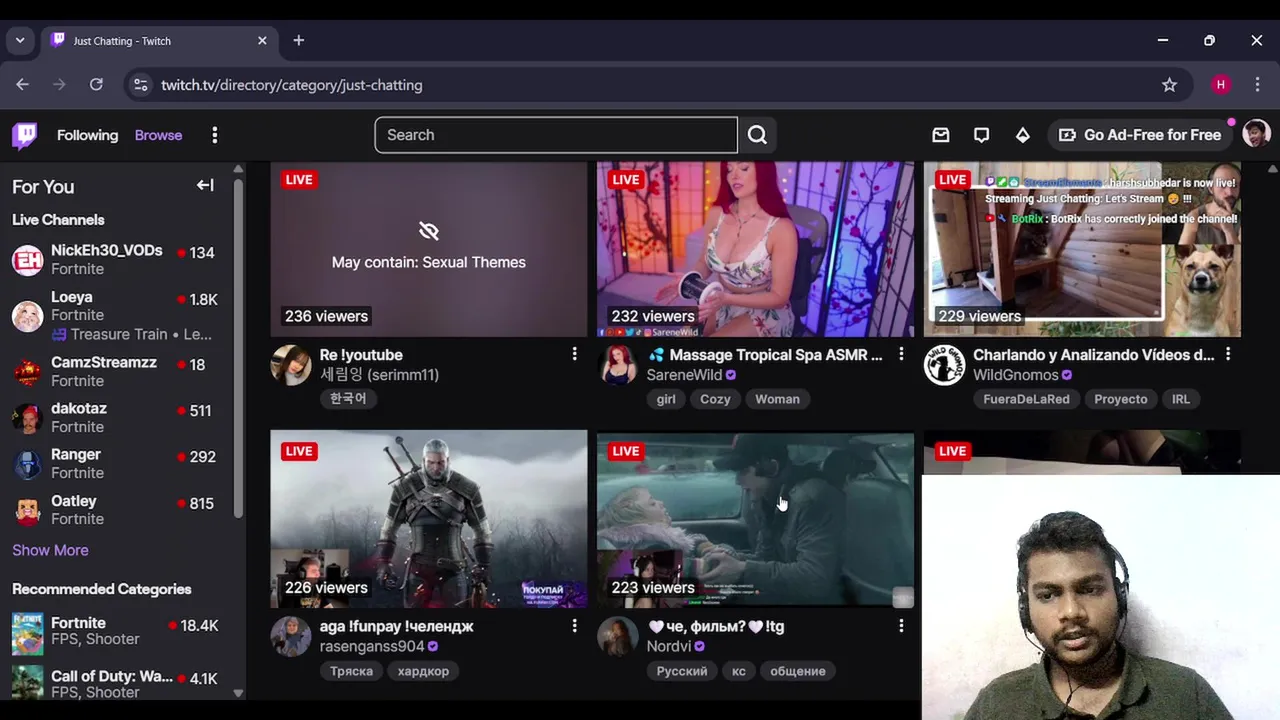1280x720 pixels.
Task: Open options for Nordvi stream
Action: [x=901, y=626]
